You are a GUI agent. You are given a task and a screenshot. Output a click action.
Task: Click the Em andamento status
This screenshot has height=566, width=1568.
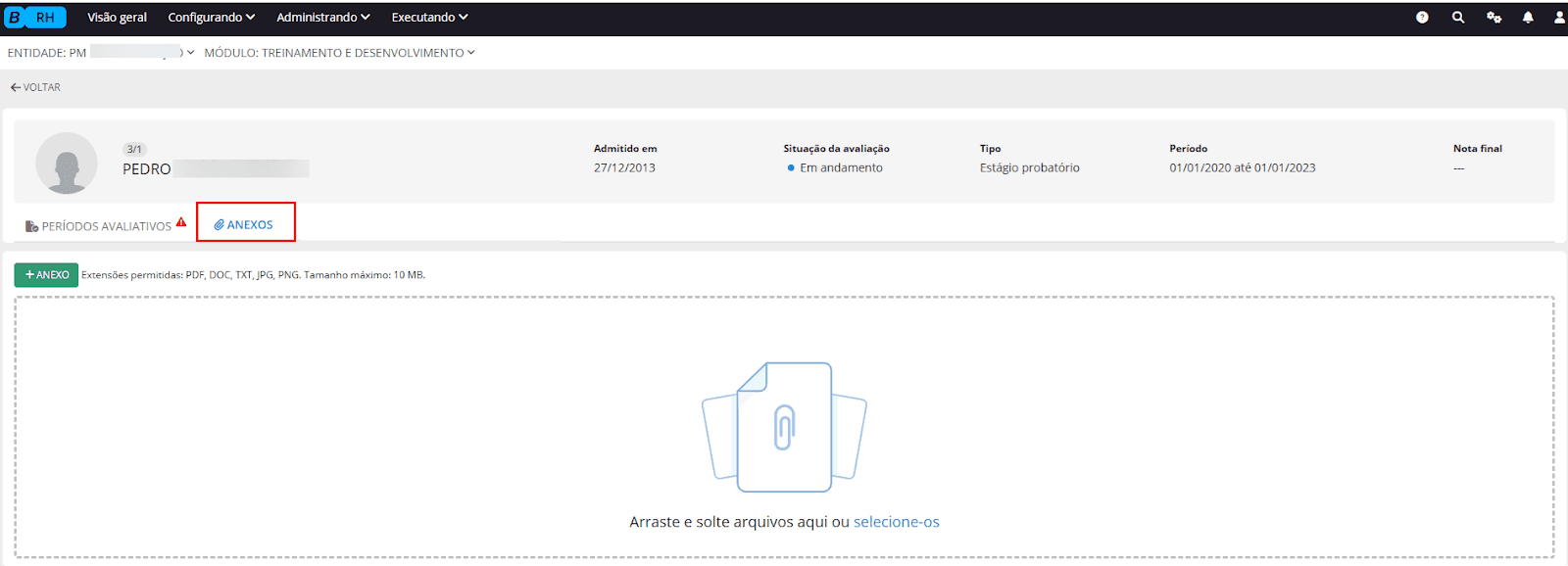[x=835, y=167]
